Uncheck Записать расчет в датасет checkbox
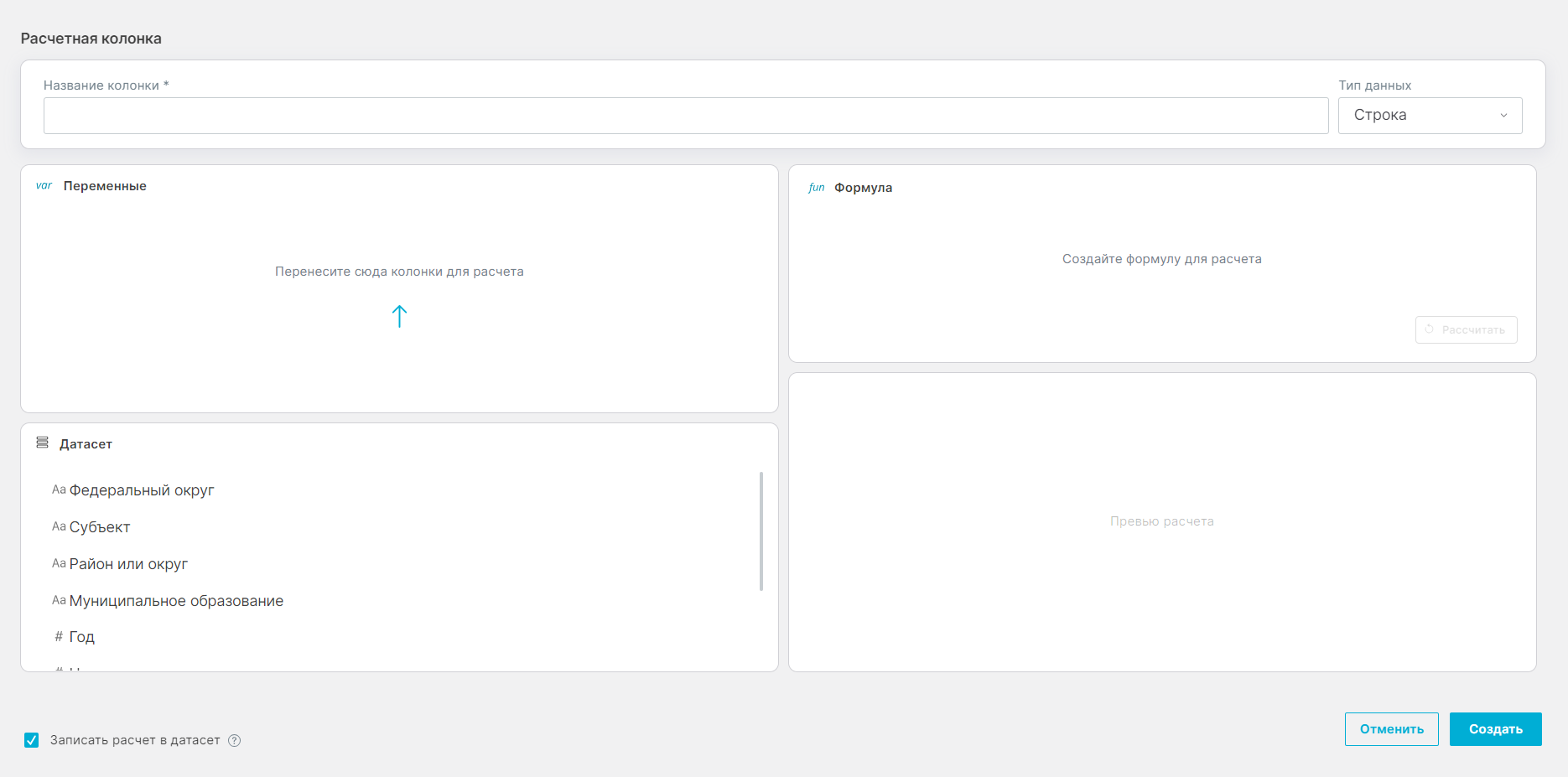The width and height of the screenshot is (1568, 777). point(32,740)
